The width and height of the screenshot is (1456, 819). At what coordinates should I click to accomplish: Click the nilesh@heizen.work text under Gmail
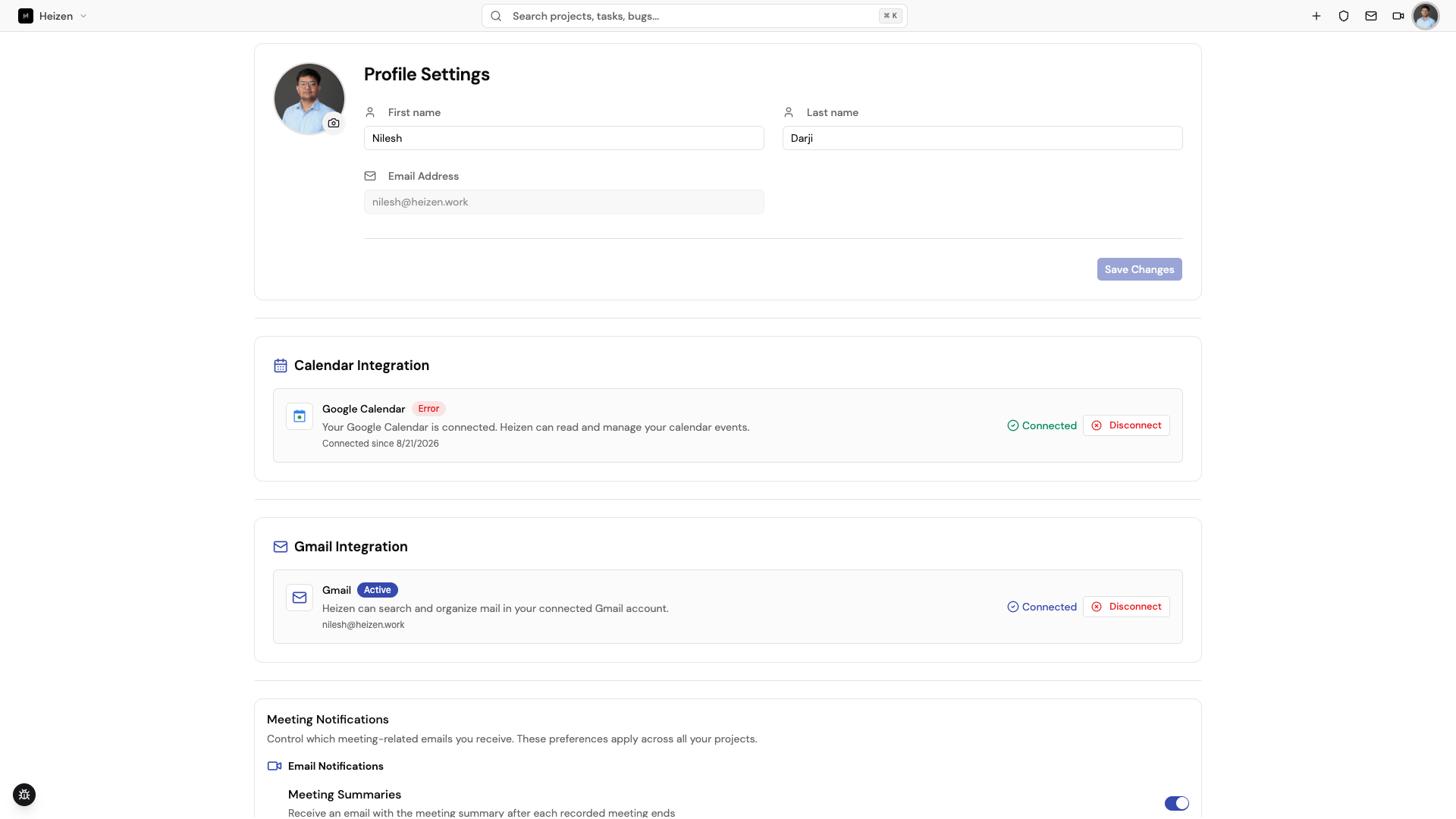[x=363, y=625]
